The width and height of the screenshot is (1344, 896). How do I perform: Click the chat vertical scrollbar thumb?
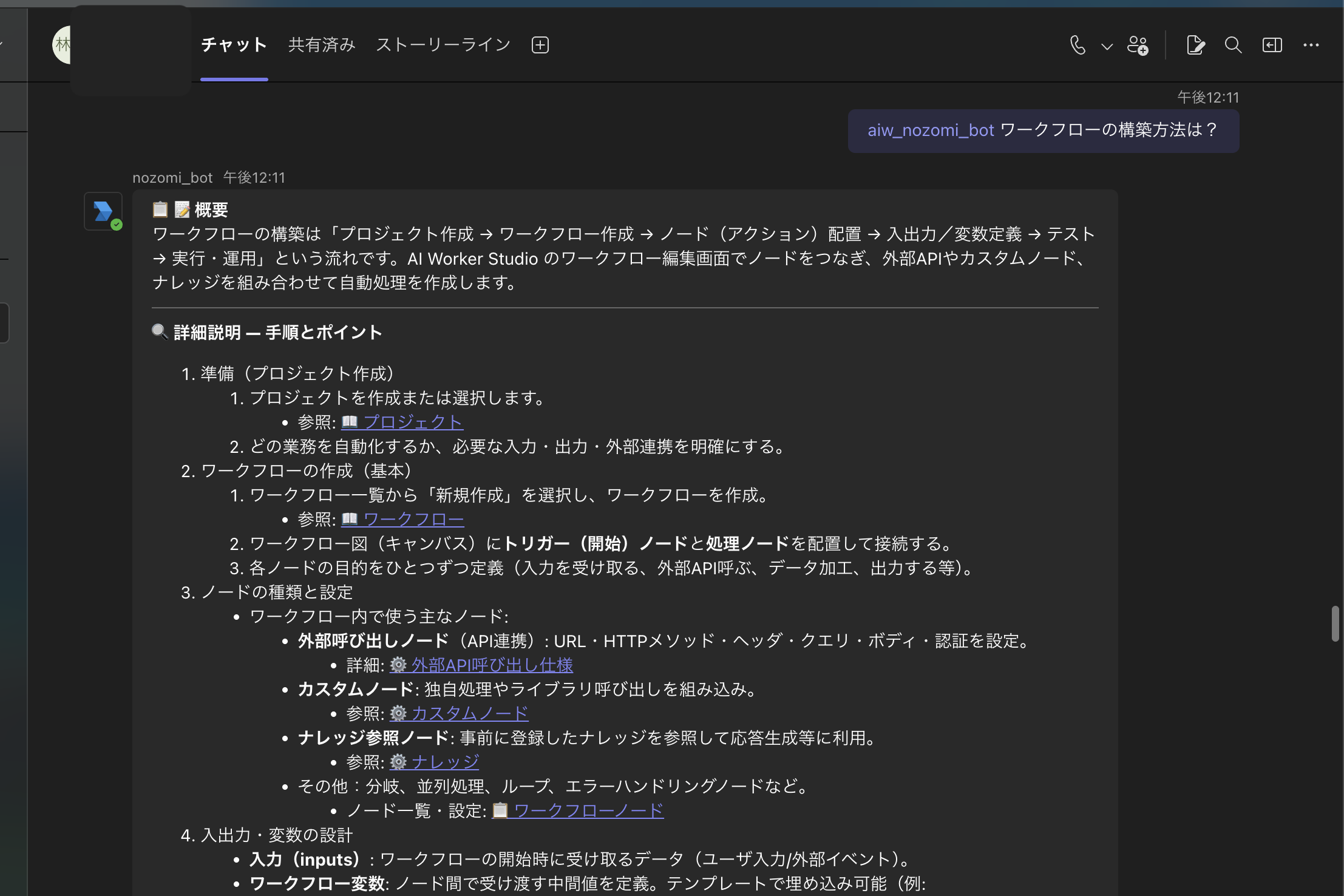click(1335, 623)
